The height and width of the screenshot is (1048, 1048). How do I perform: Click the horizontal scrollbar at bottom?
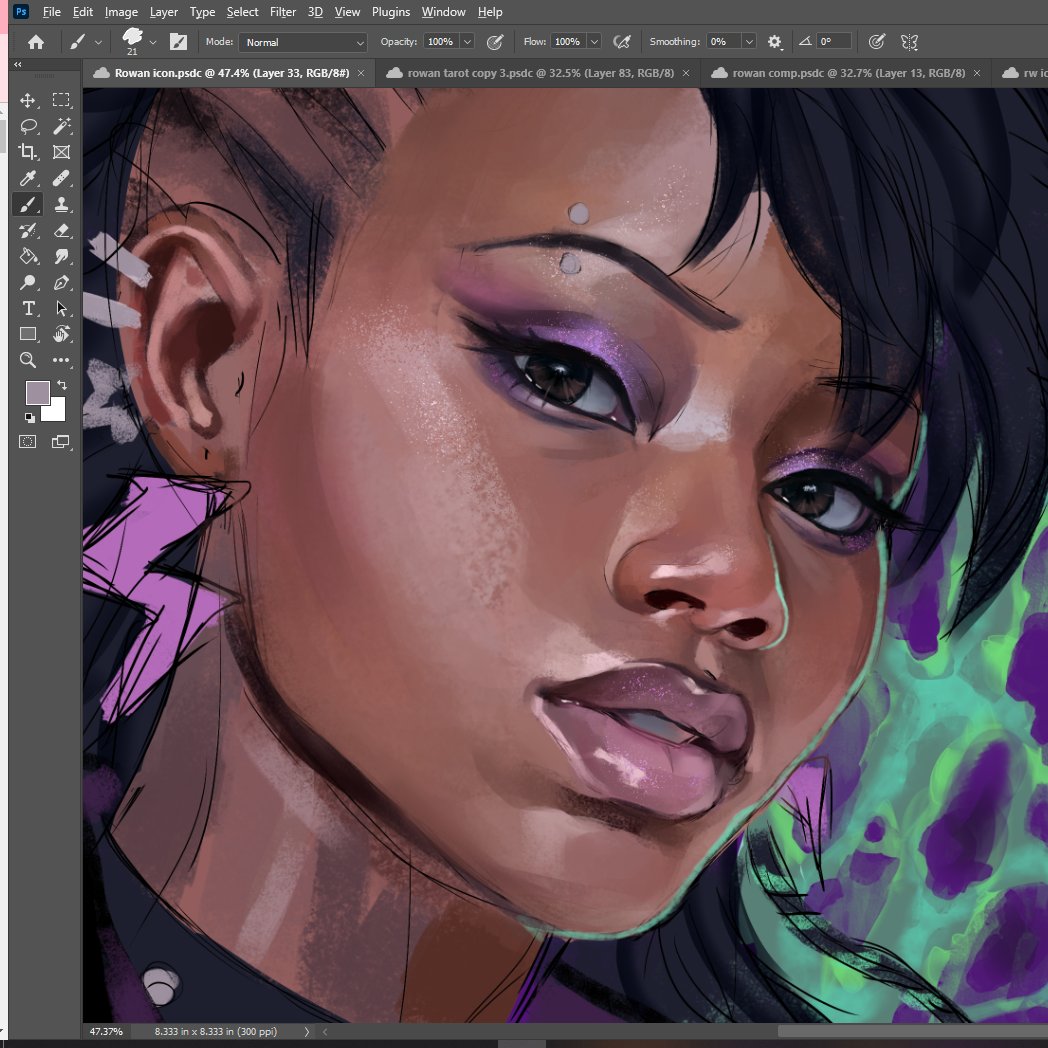point(912,1031)
